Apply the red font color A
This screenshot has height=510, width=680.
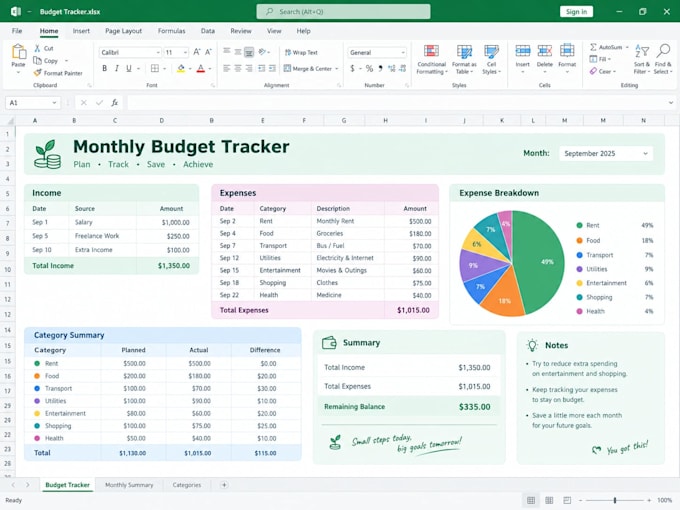[x=200, y=69]
